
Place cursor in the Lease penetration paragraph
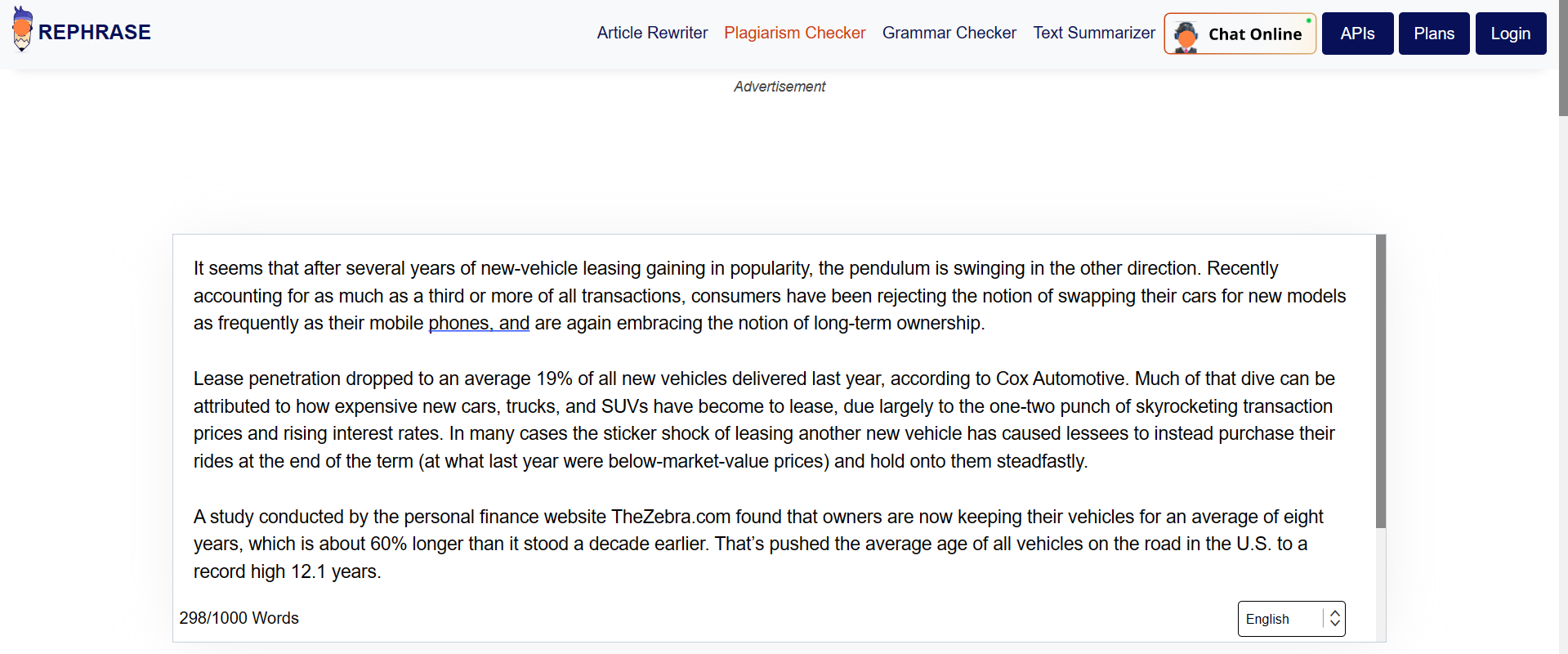pyautogui.click(x=765, y=419)
